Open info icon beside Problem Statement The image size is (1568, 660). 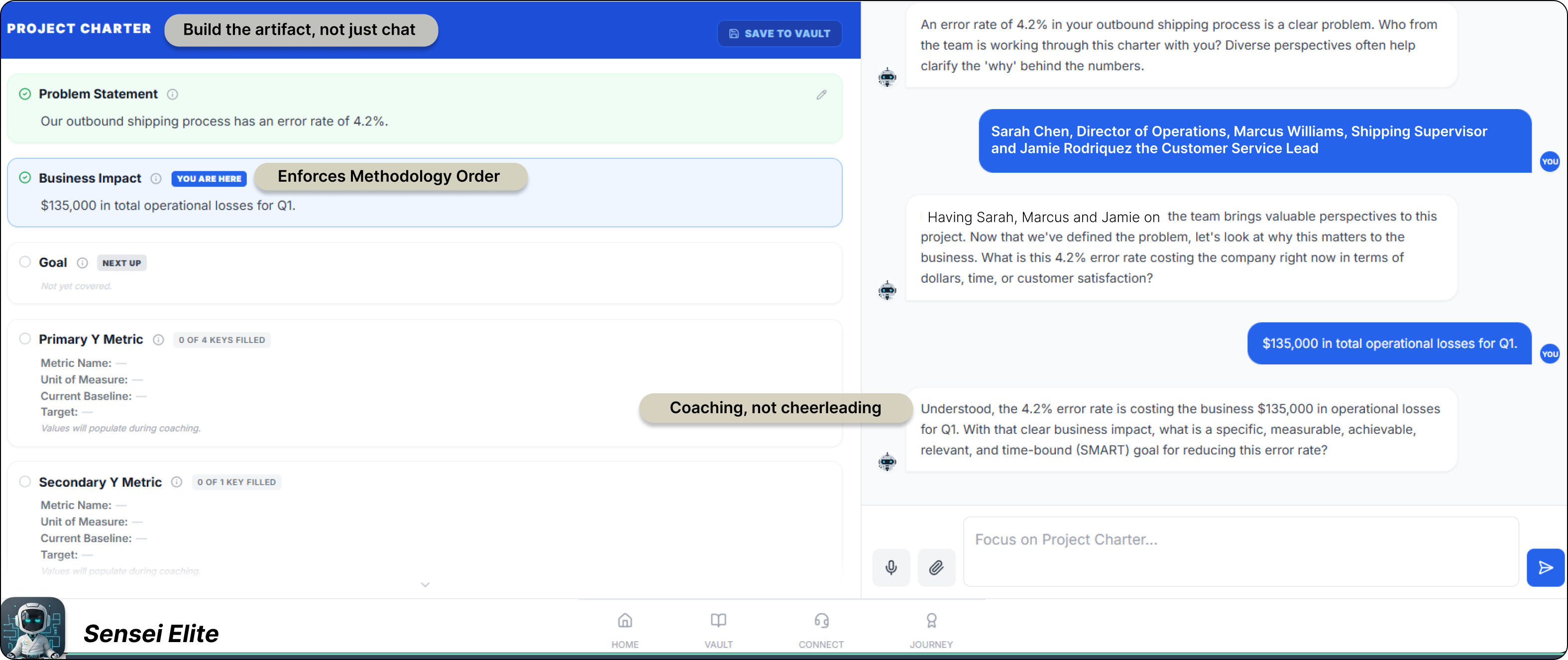pos(172,95)
